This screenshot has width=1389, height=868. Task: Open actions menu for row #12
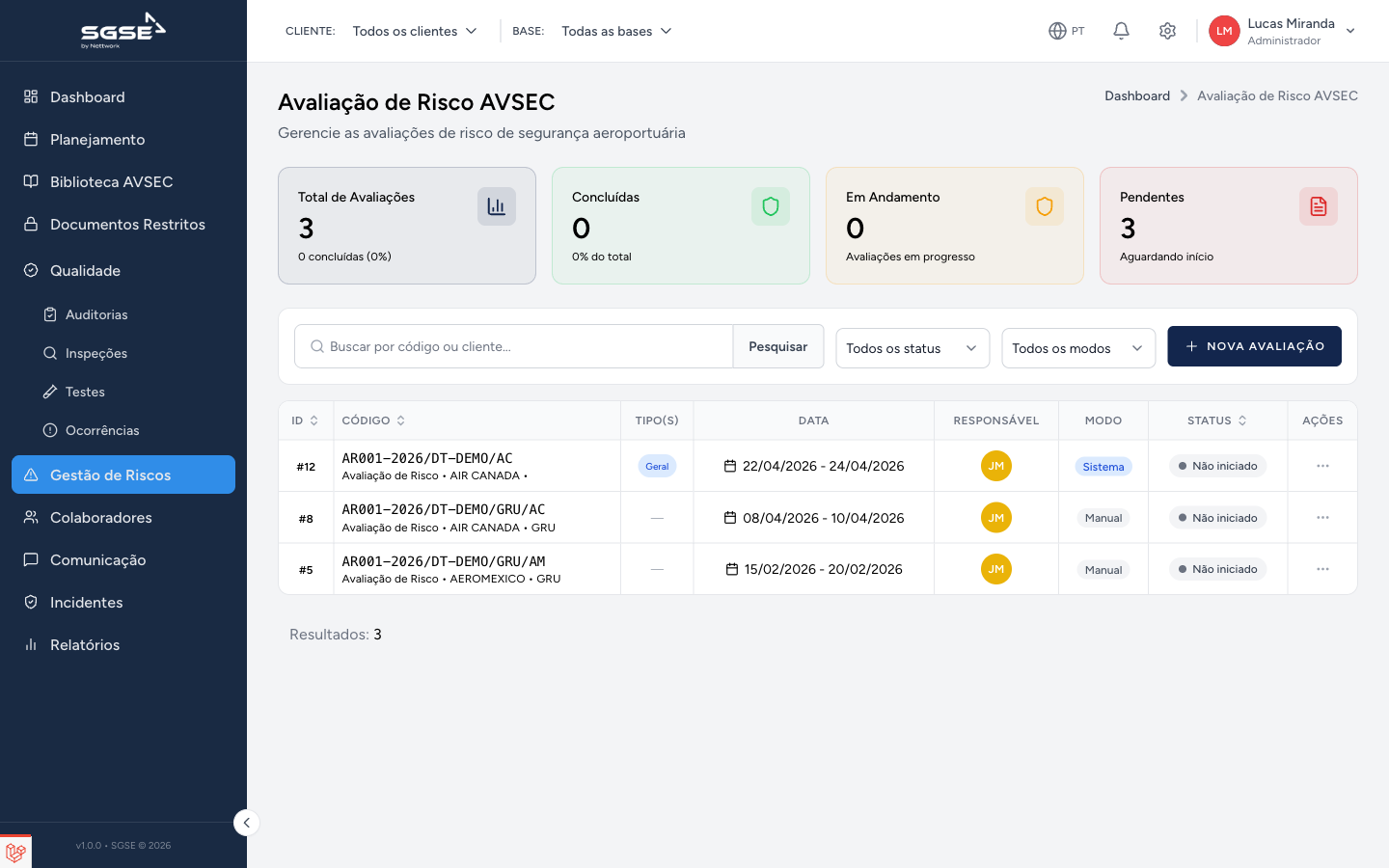click(x=1322, y=466)
